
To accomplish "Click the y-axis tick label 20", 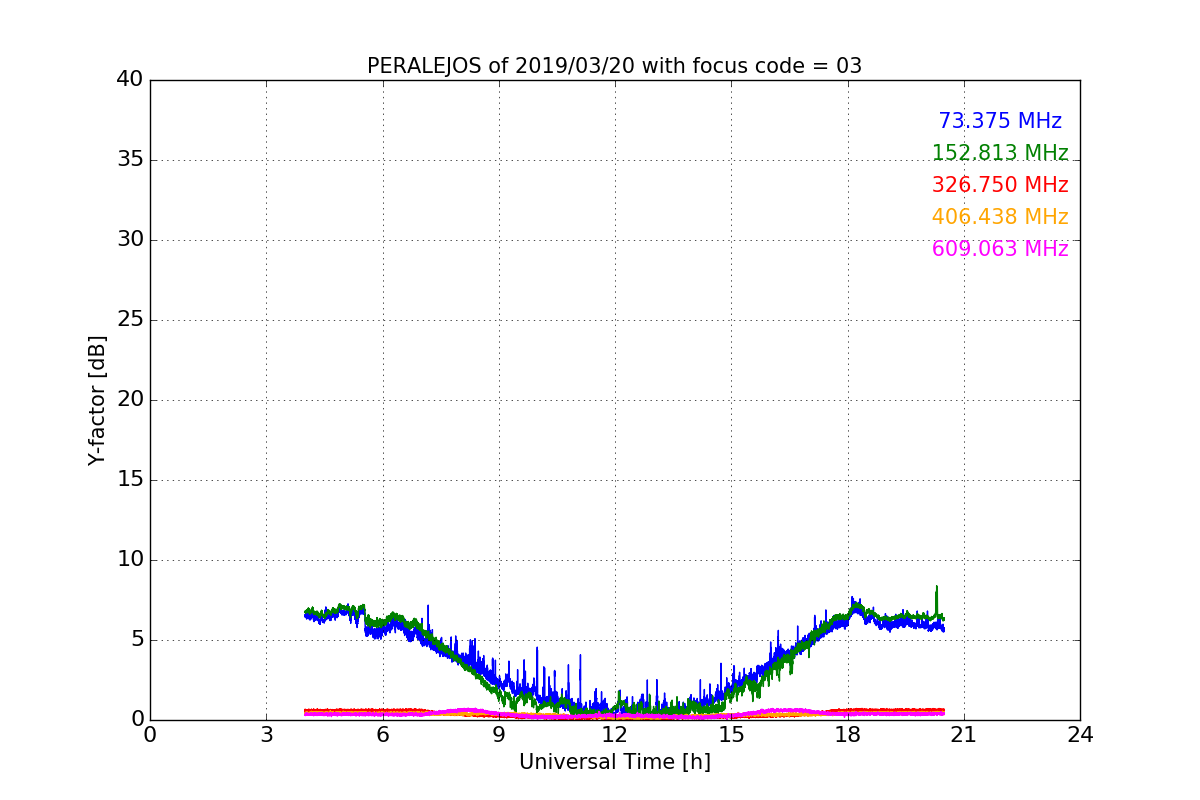I will [130, 400].
